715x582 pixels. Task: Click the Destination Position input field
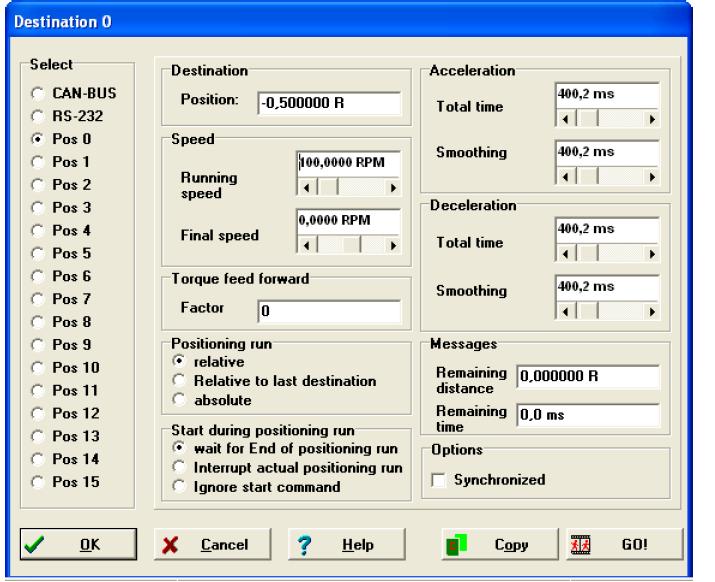(x=329, y=103)
